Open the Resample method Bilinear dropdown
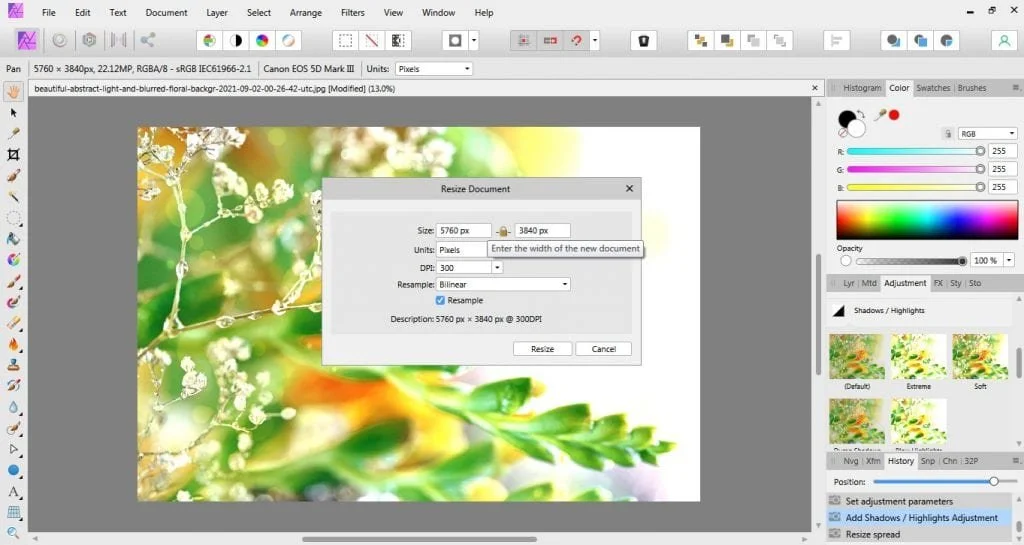Viewport: 1024px width, 545px height. pos(503,285)
